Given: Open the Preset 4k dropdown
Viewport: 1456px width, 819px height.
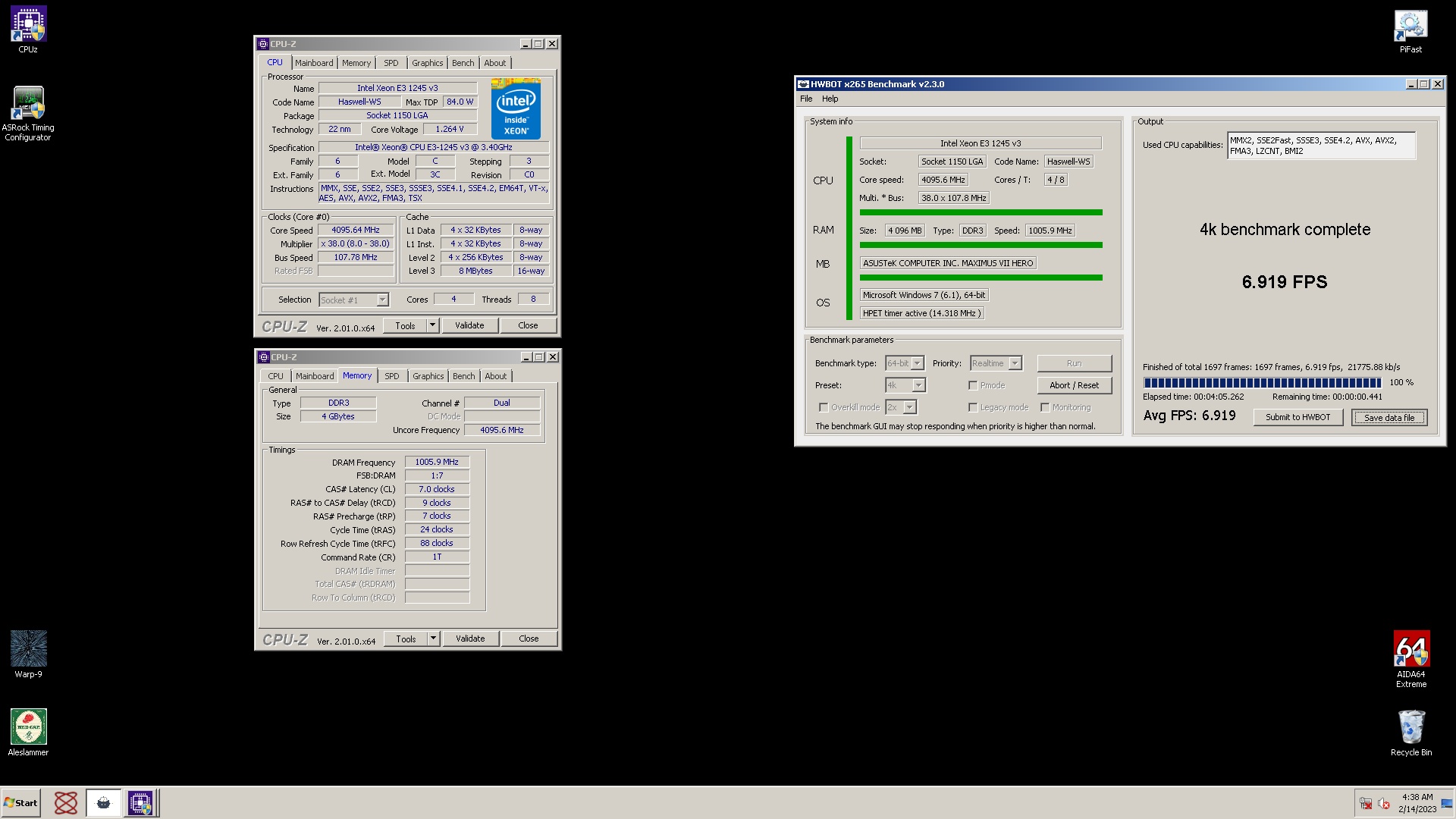Looking at the screenshot, I should (x=905, y=385).
